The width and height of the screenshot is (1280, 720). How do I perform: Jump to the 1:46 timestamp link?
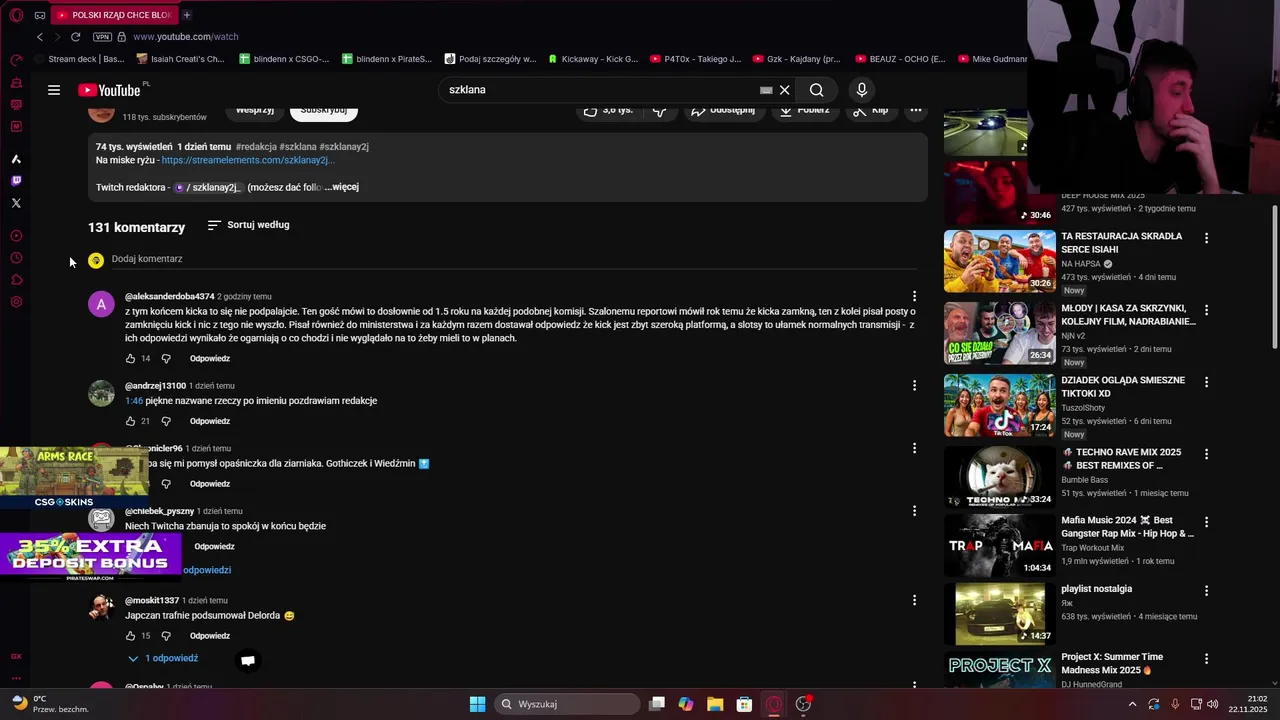click(134, 401)
